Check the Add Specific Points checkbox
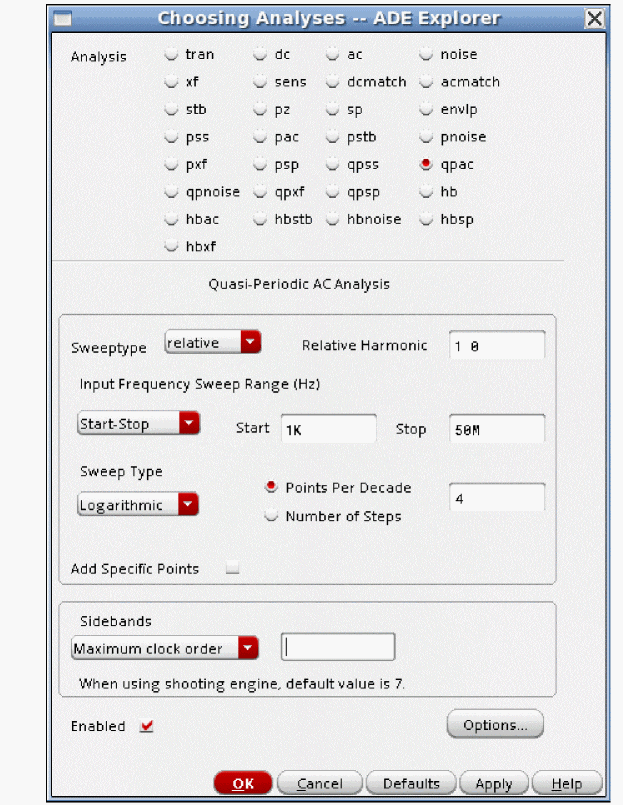The image size is (623, 805). (233, 568)
